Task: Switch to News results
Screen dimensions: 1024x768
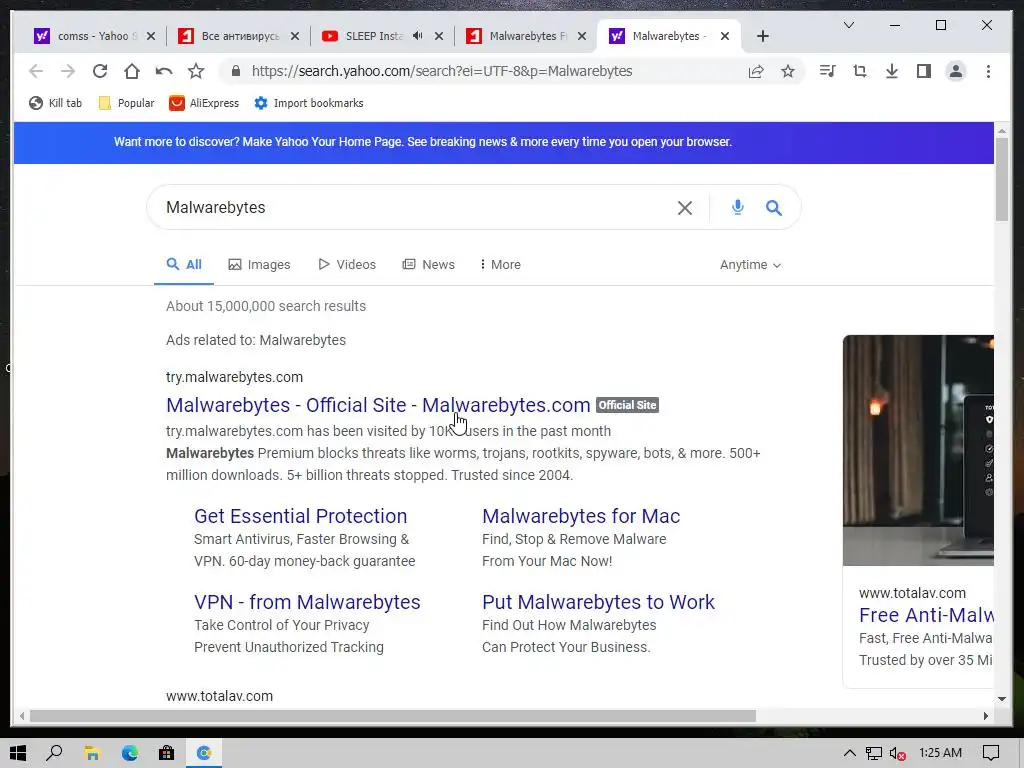Action: click(428, 264)
